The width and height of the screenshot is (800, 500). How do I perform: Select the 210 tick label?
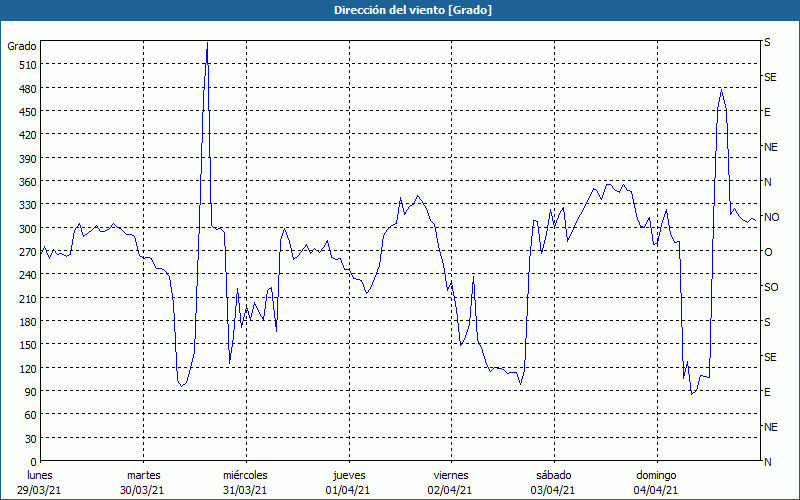(x=27, y=298)
